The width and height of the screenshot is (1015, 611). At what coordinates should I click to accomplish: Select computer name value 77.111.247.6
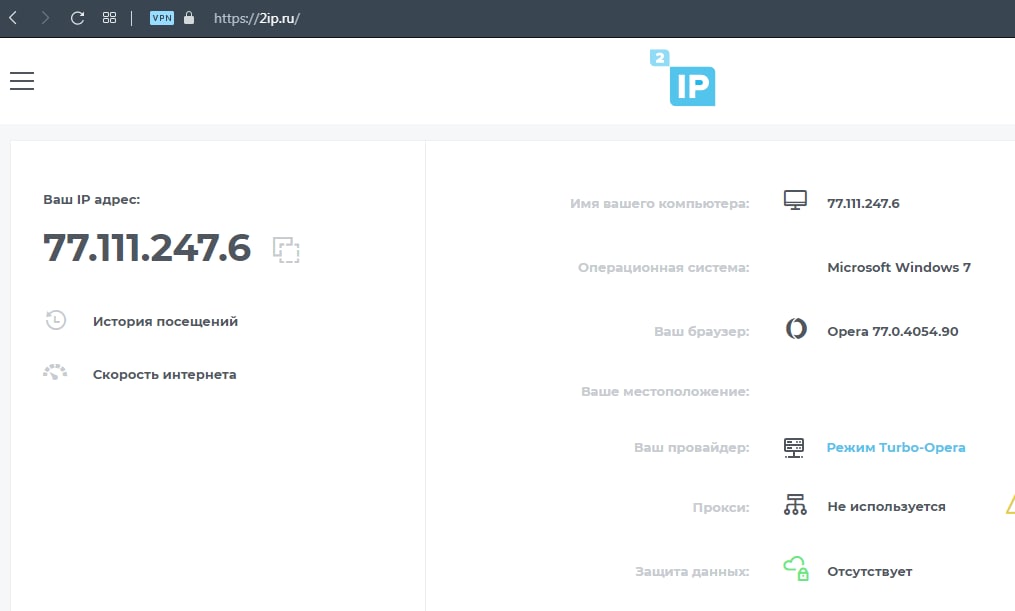[x=864, y=203]
